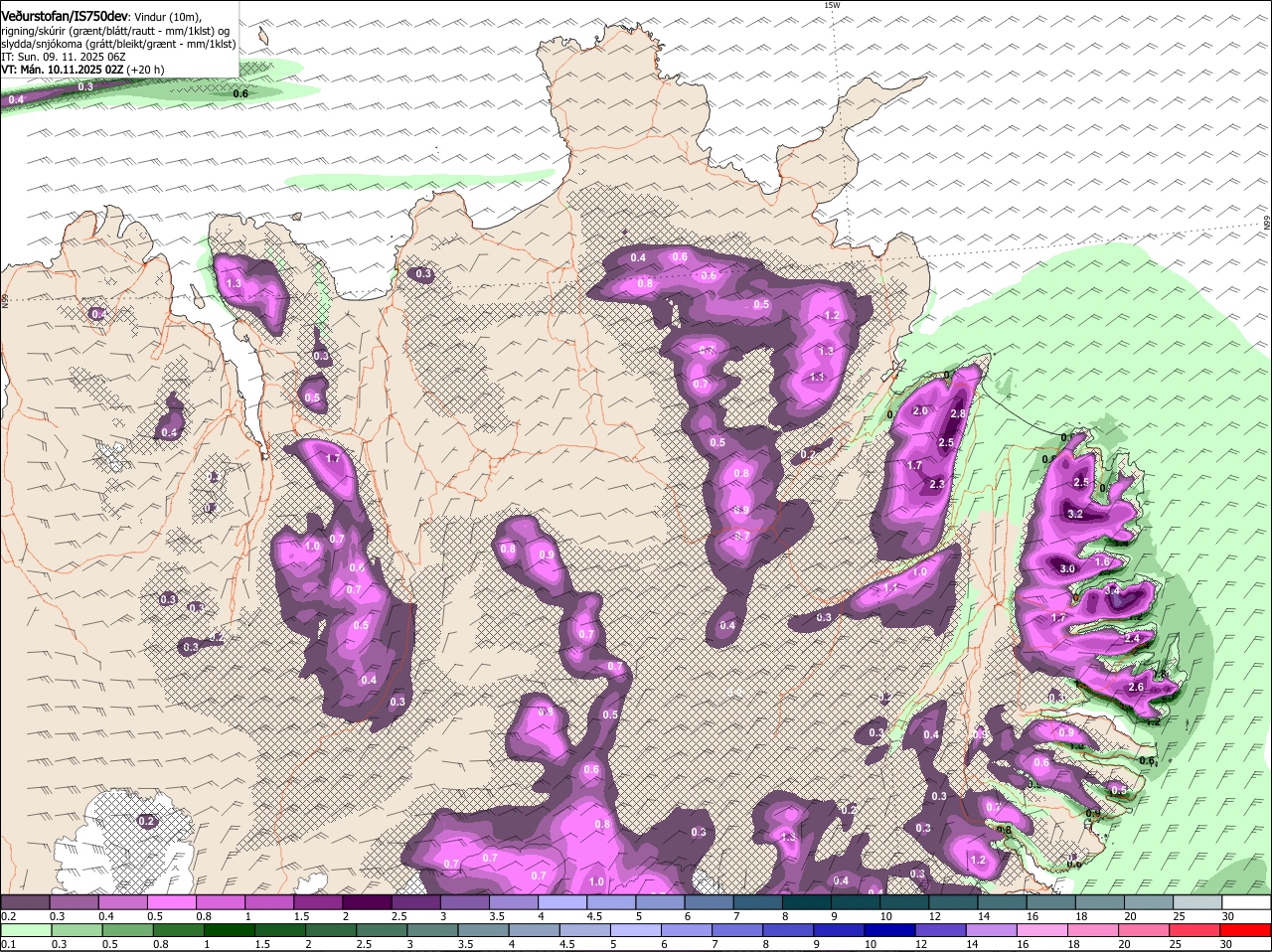Click the snow legend swatch between 1 and 1.5
1272x952 pixels.
point(269,902)
